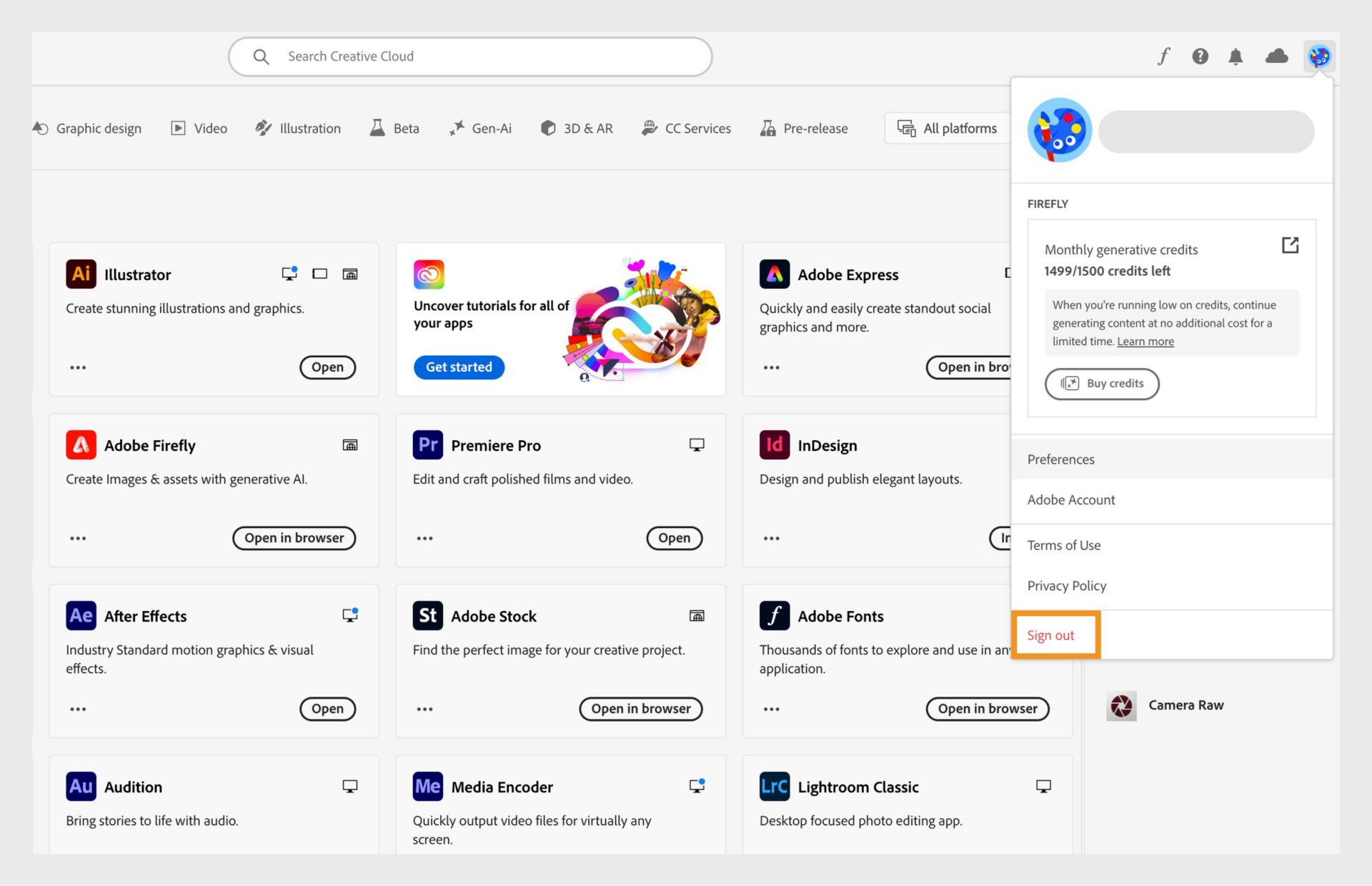Click the Illustrator app icon
The image size is (1372, 886).
[x=80, y=272]
